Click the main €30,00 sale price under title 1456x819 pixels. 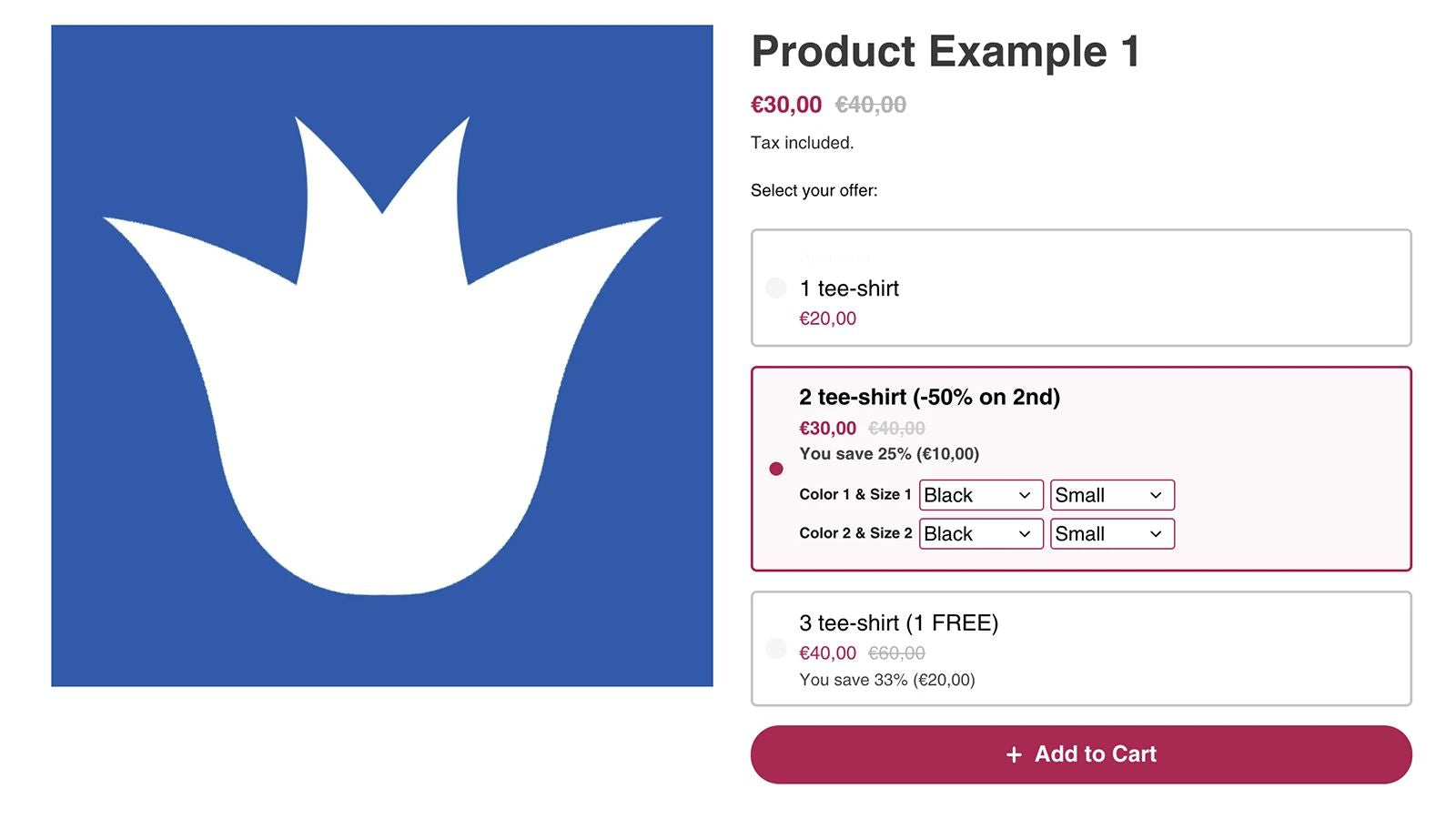(x=785, y=105)
